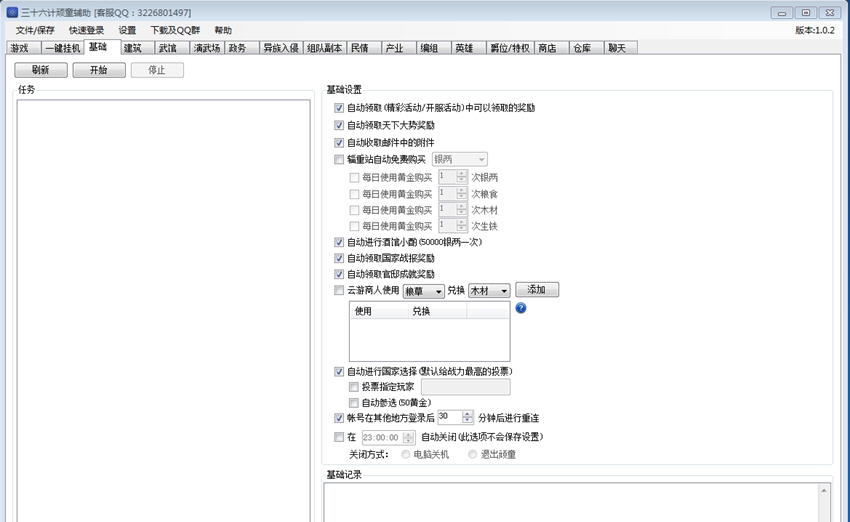Toggle 自动领取国家战报奖励 checkbox
This screenshot has width=850, height=522.
(x=339, y=258)
